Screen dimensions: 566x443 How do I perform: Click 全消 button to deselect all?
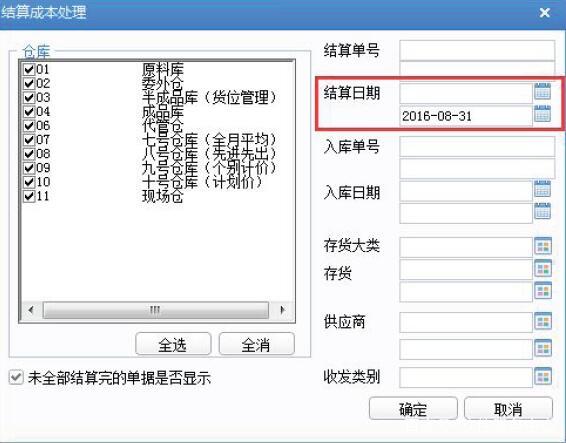click(256, 344)
